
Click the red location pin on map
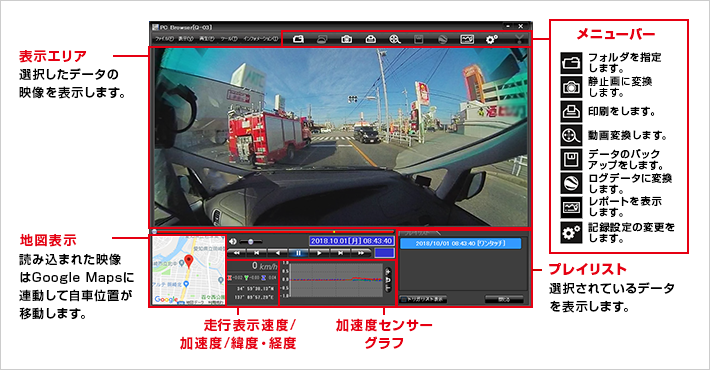pyautogui.click(x=189, y=261)
